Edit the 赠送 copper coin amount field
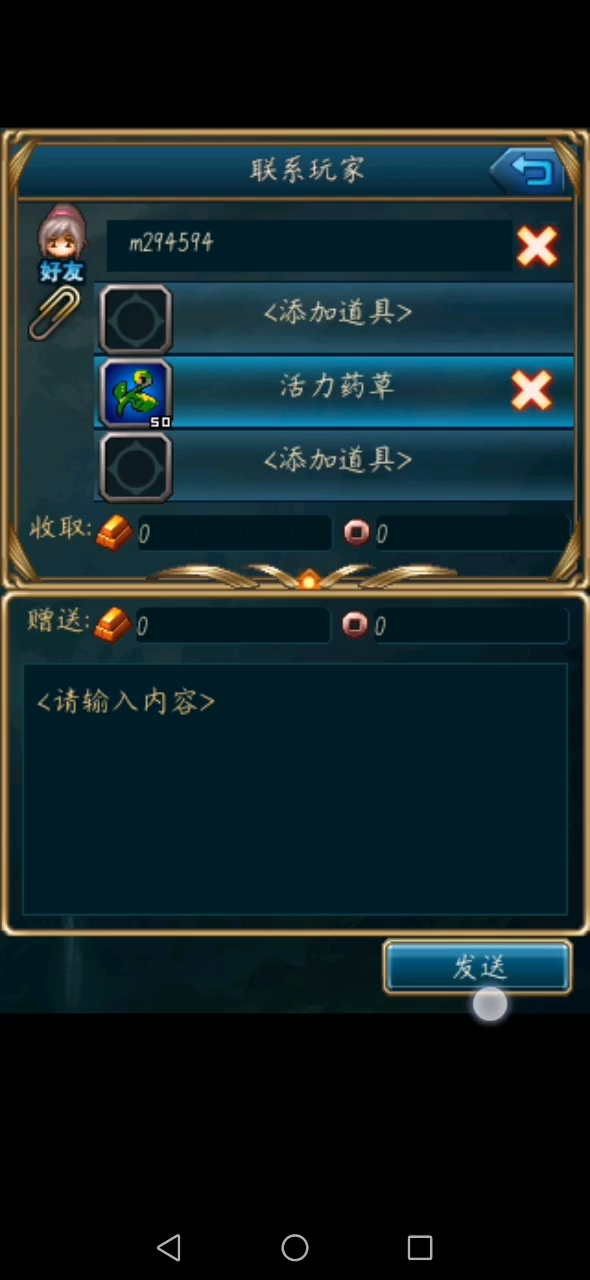 coord(471,625)
